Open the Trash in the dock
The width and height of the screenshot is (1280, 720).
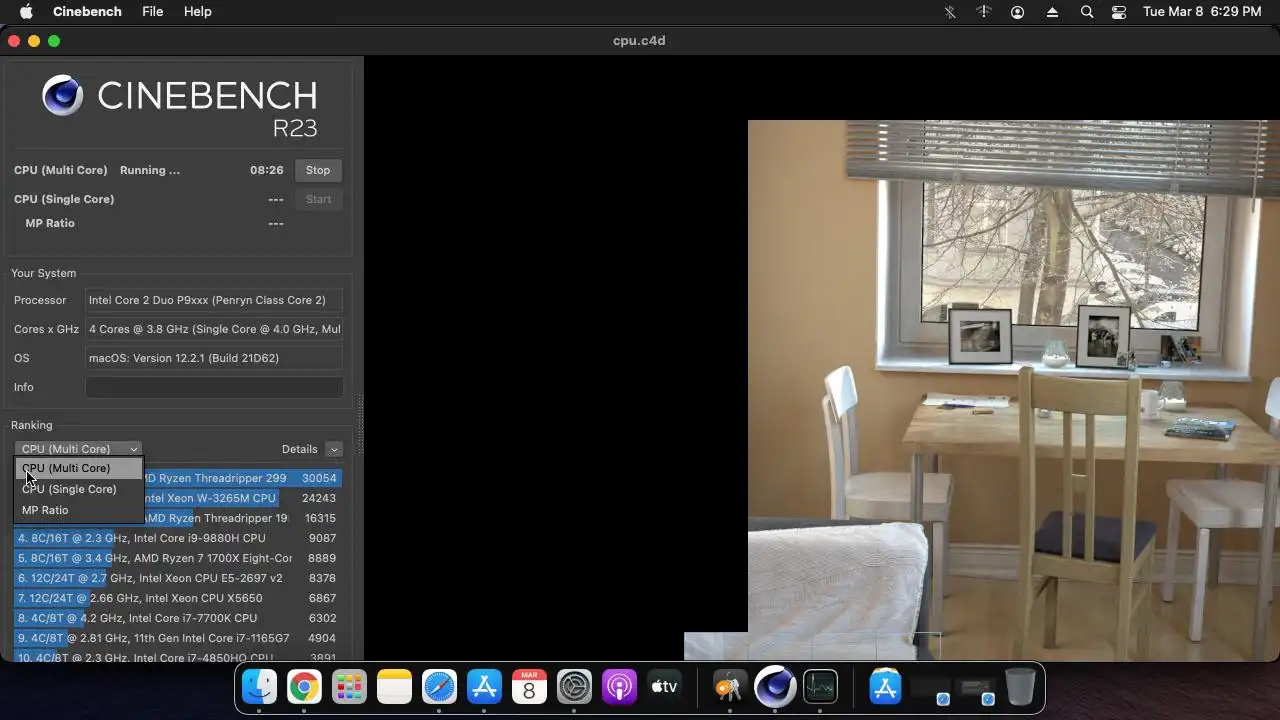click(1020, 687)
